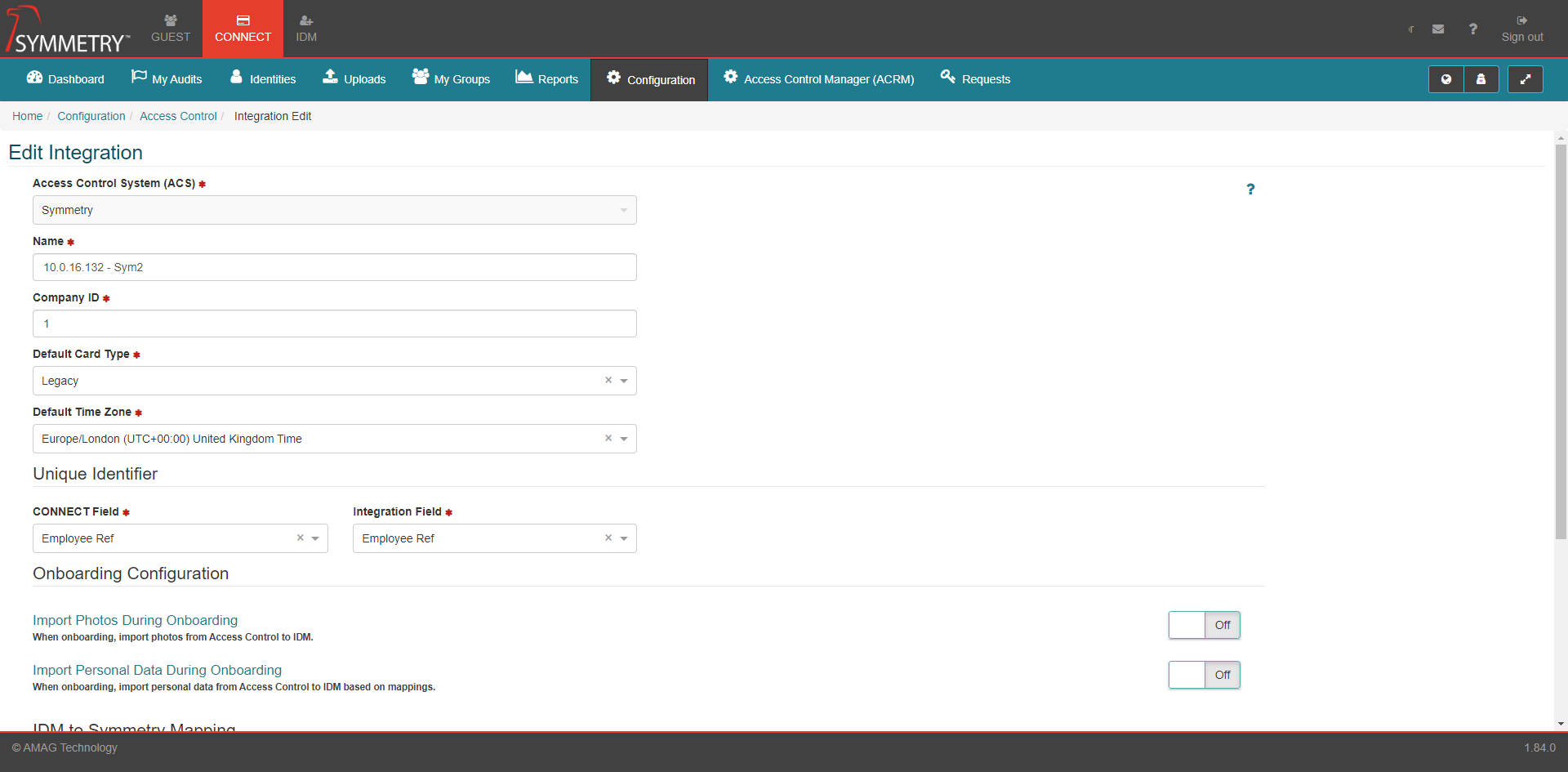Clear the Default Time Zone selection
This screenshot has height=772, width=1568.
(608, 438)
